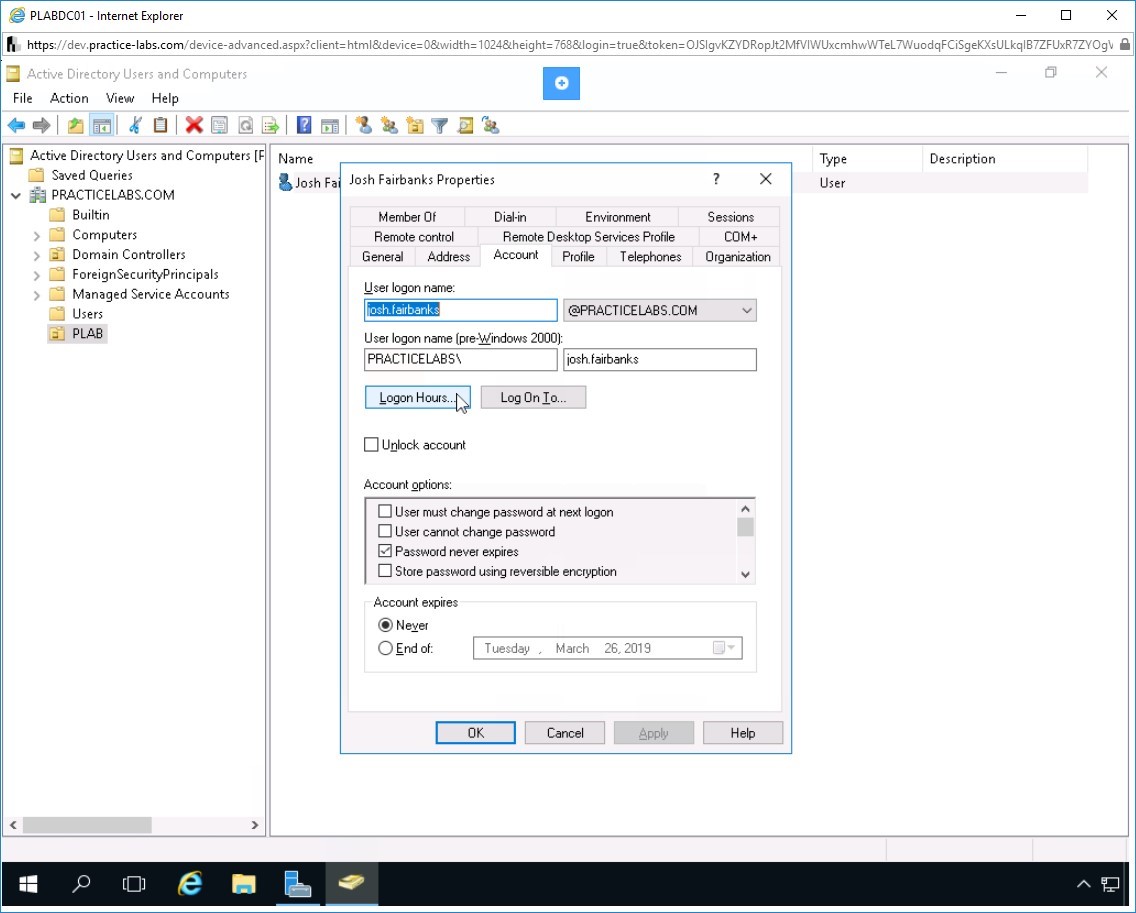Open Task View on taskbar
The height and width of the screenshot is (913, 1136).
coord(134,883)
